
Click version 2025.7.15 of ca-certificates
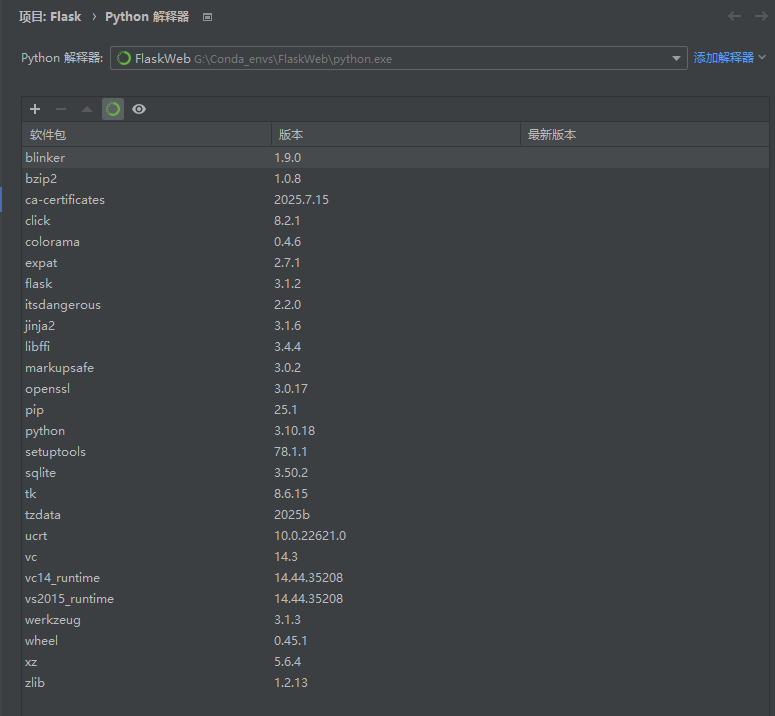click(301, 200)
